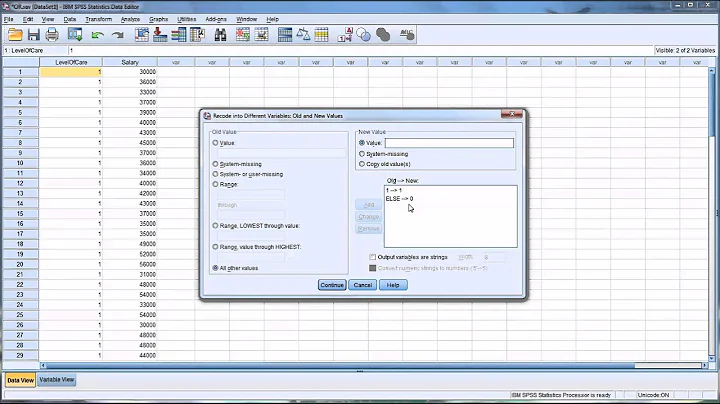720x404 pixels.
Task: Print using the printer icon
Action: click(52, 35)
